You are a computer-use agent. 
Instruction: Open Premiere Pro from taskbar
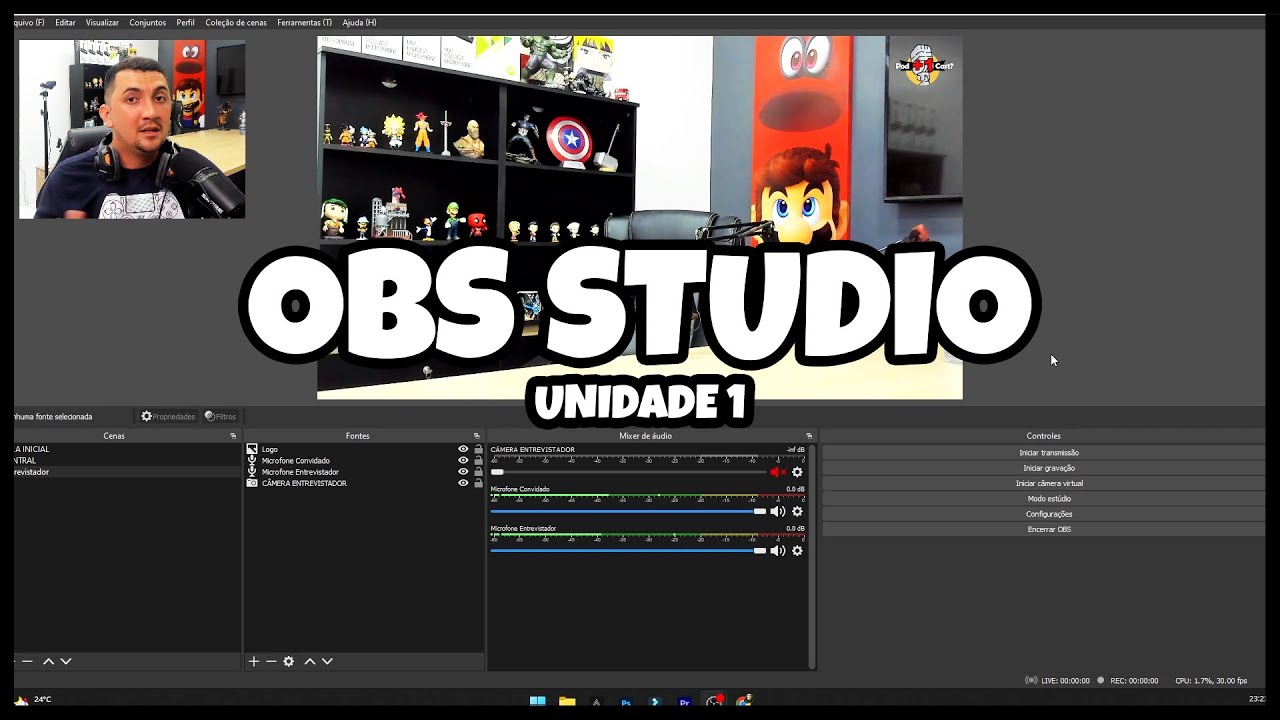pos(684,702)
